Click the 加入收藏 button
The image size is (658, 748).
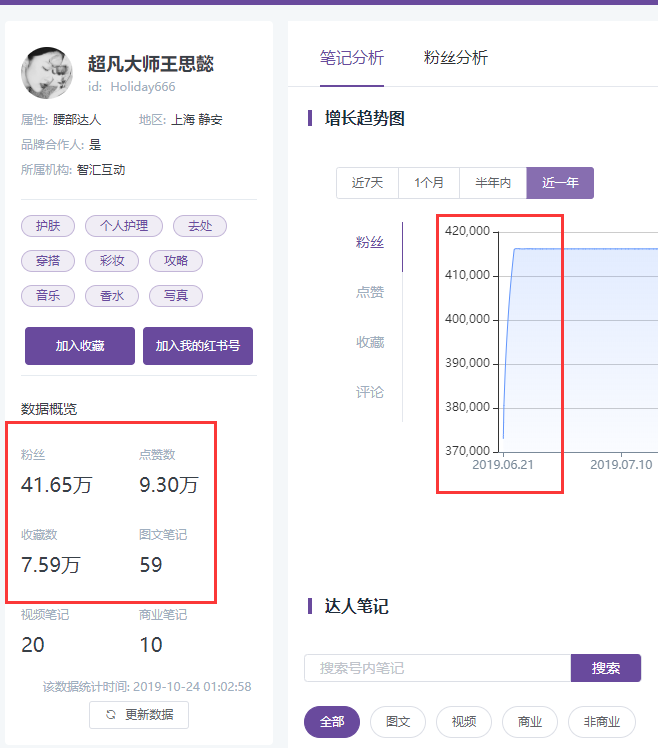point(80,346)
